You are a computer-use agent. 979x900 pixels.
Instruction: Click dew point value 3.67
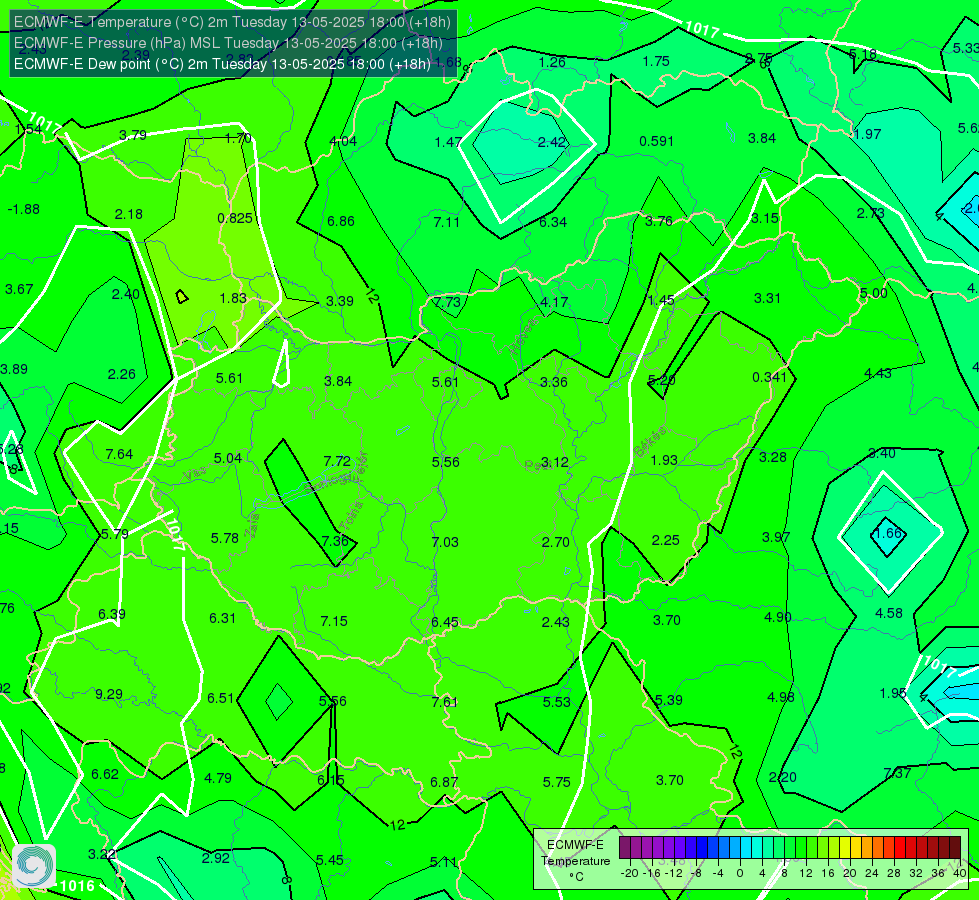tap(19, 289)
